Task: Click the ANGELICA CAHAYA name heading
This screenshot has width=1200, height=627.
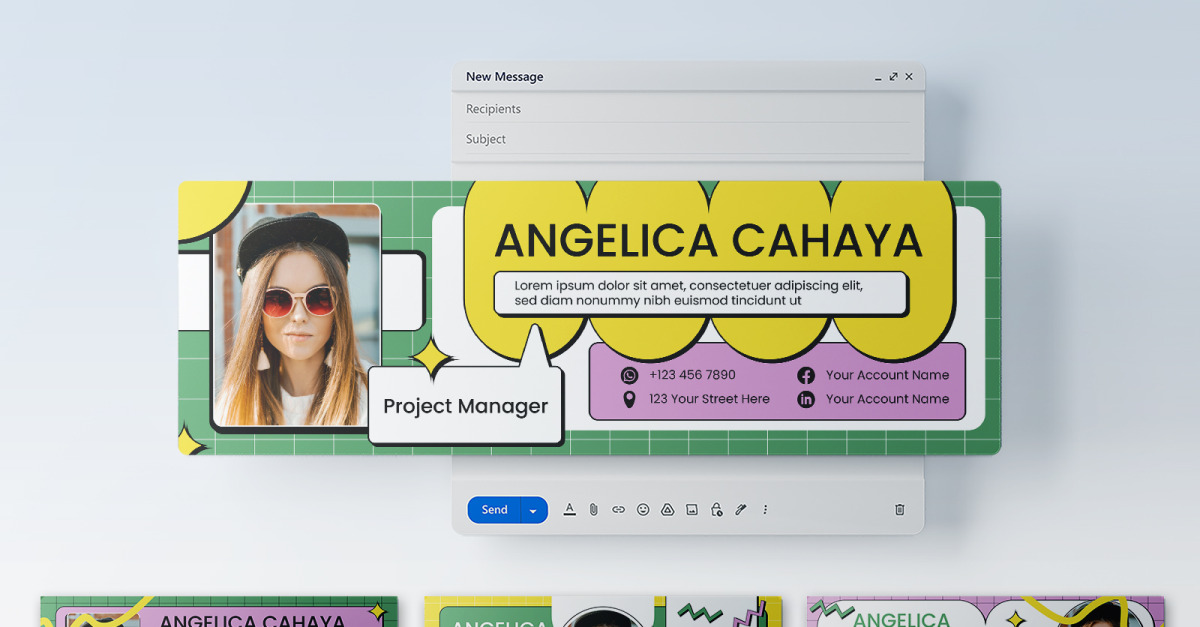Action: click(x=708, y=241)
